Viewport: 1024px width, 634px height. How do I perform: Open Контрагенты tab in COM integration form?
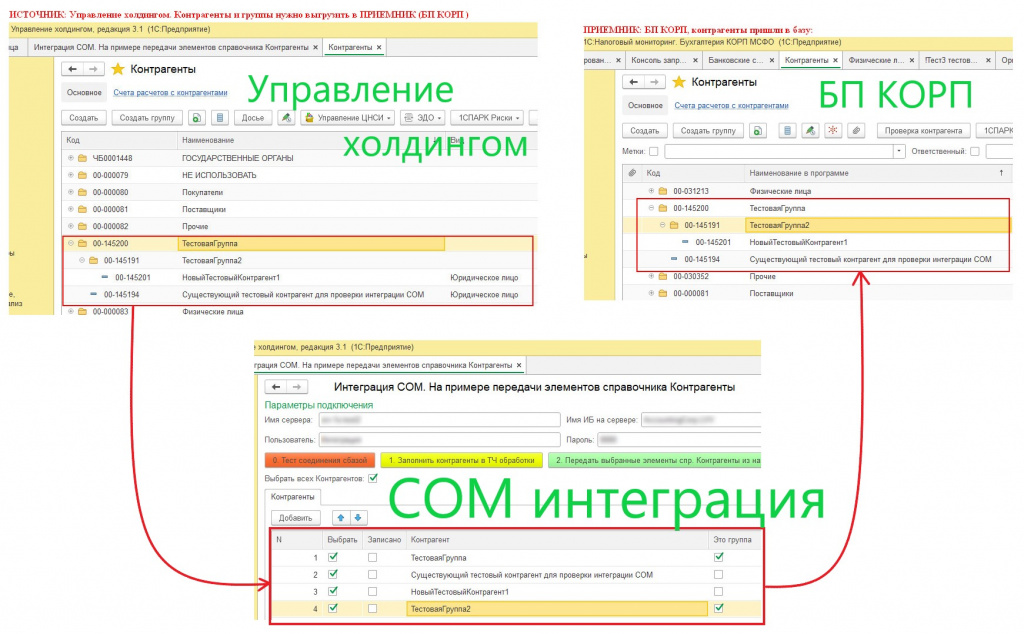[x=292, y=497]
